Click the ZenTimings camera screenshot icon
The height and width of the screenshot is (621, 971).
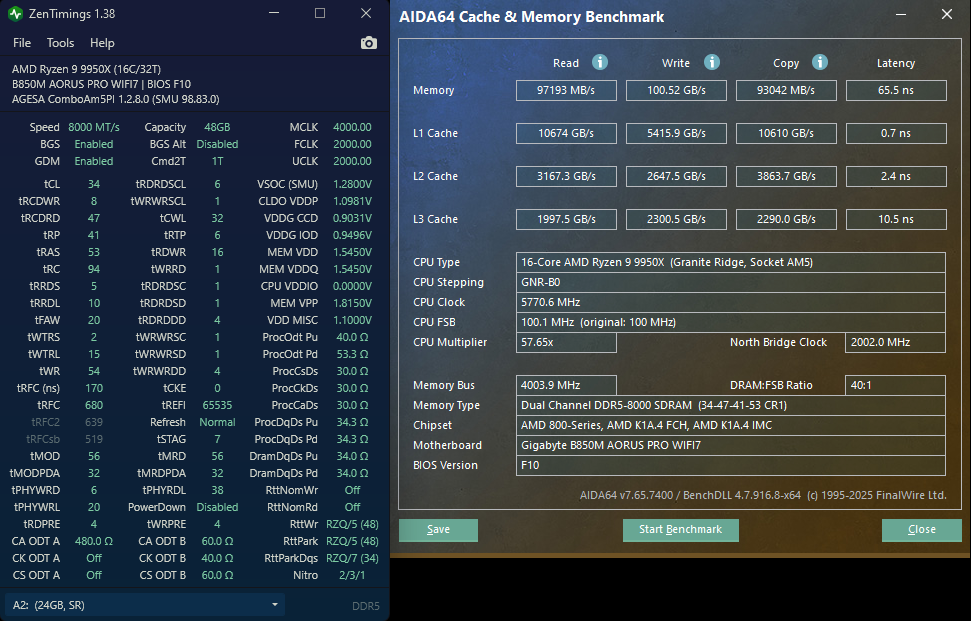(x=368, y=43)
